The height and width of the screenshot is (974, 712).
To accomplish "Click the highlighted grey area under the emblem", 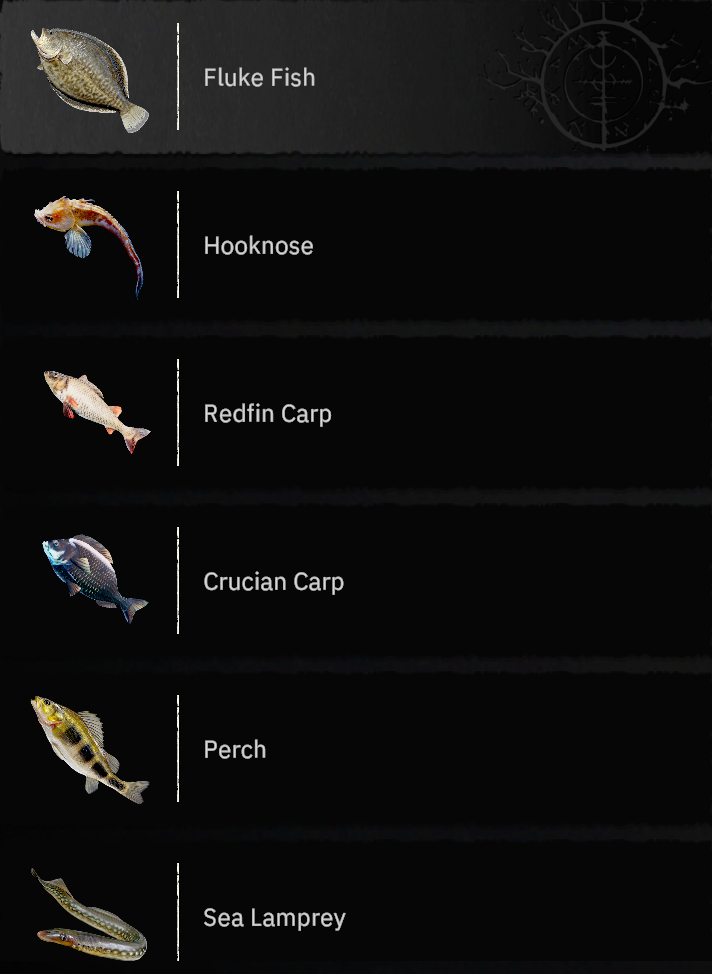I will click(356, 76).
